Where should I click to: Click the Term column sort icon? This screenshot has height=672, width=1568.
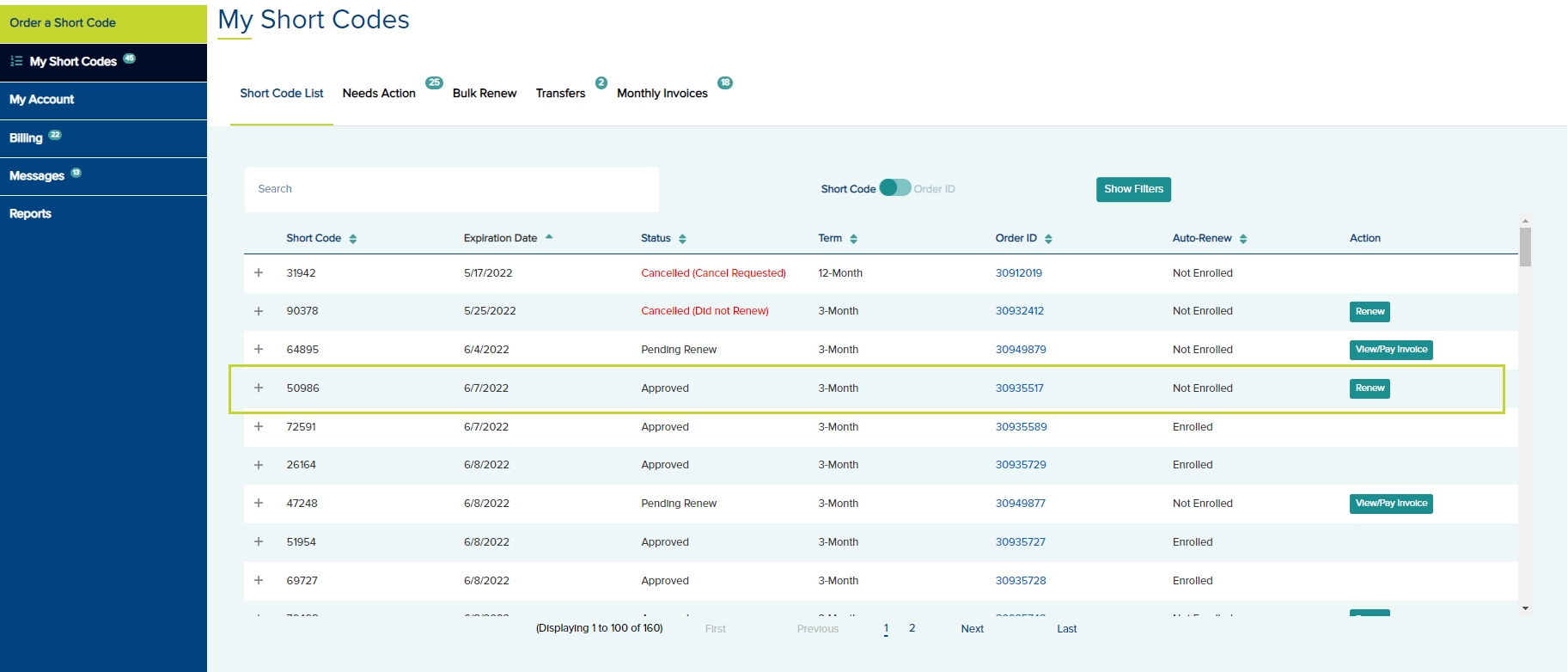point(853,239)
